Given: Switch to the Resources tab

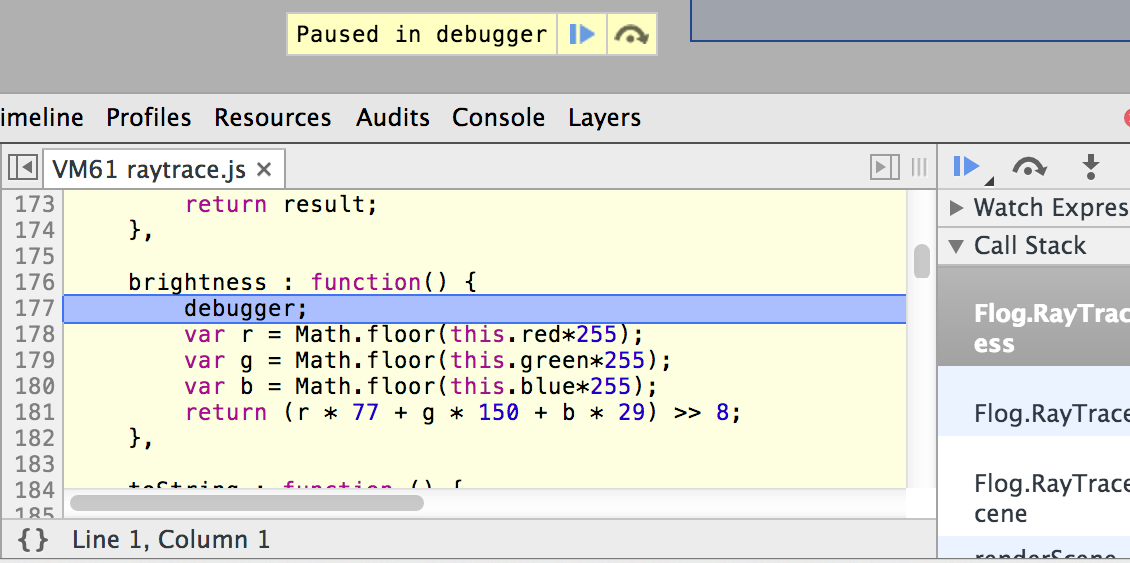Looking at the screenshot, I should pos(272,118).
